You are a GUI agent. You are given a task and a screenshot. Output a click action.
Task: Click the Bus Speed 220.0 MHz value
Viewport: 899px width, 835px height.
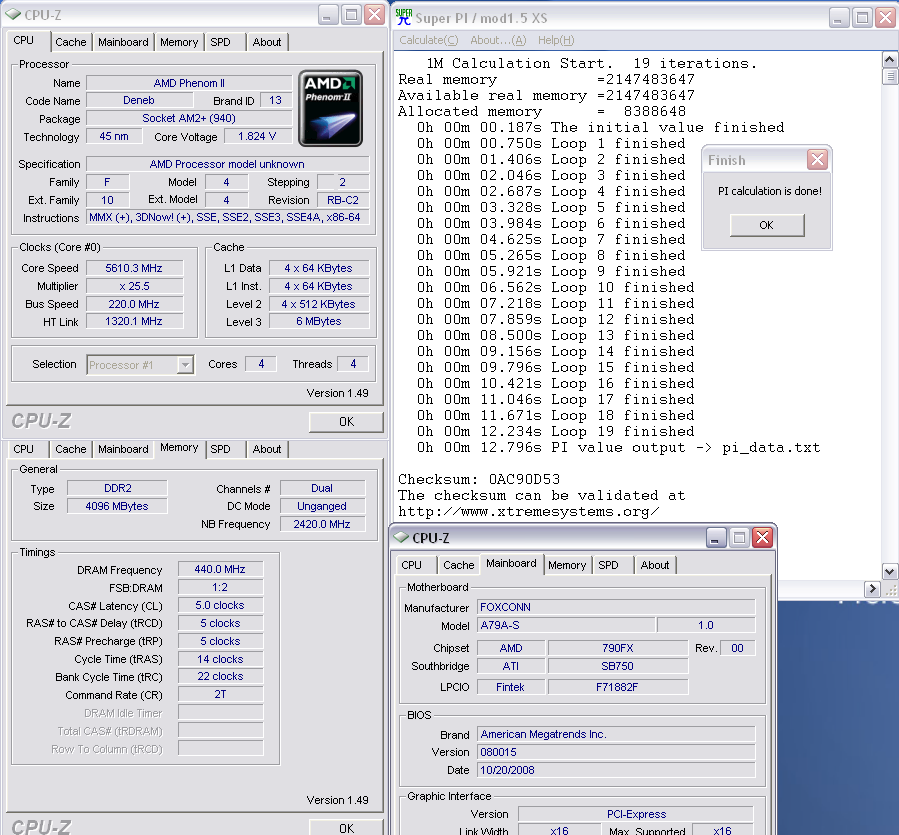click(134, 304)
